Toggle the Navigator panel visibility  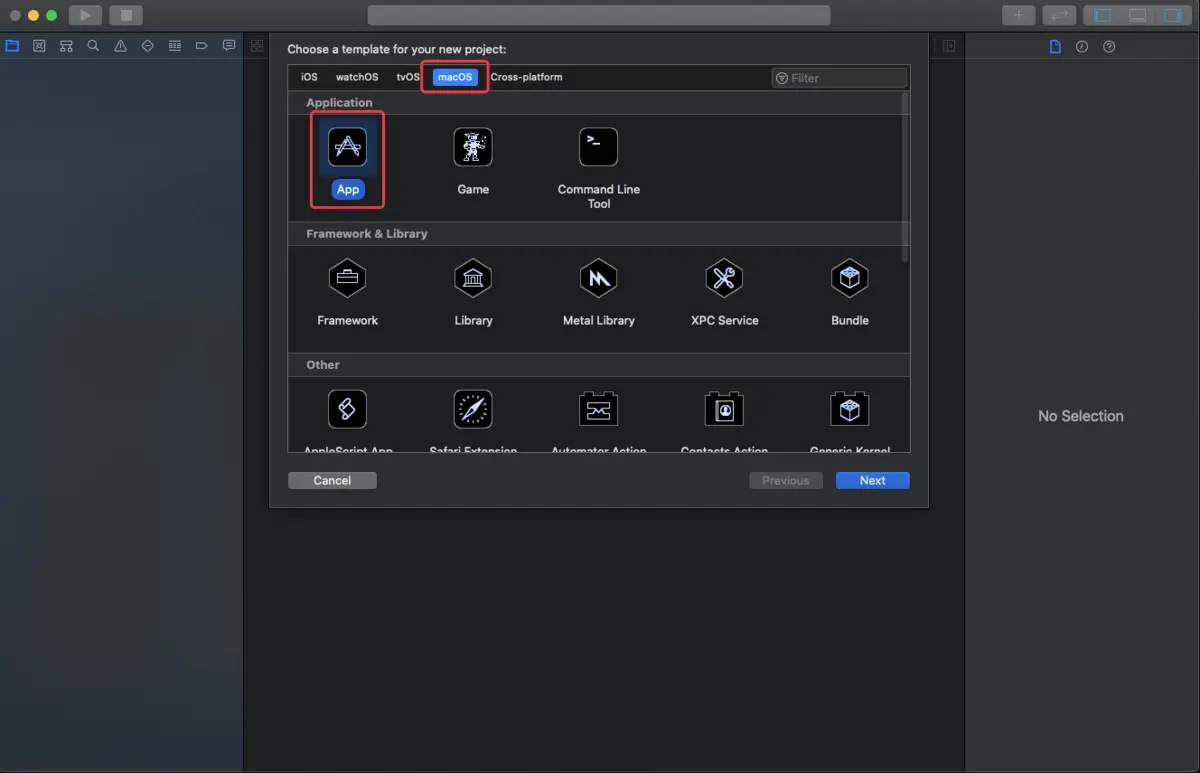(x=1103, y=15)
